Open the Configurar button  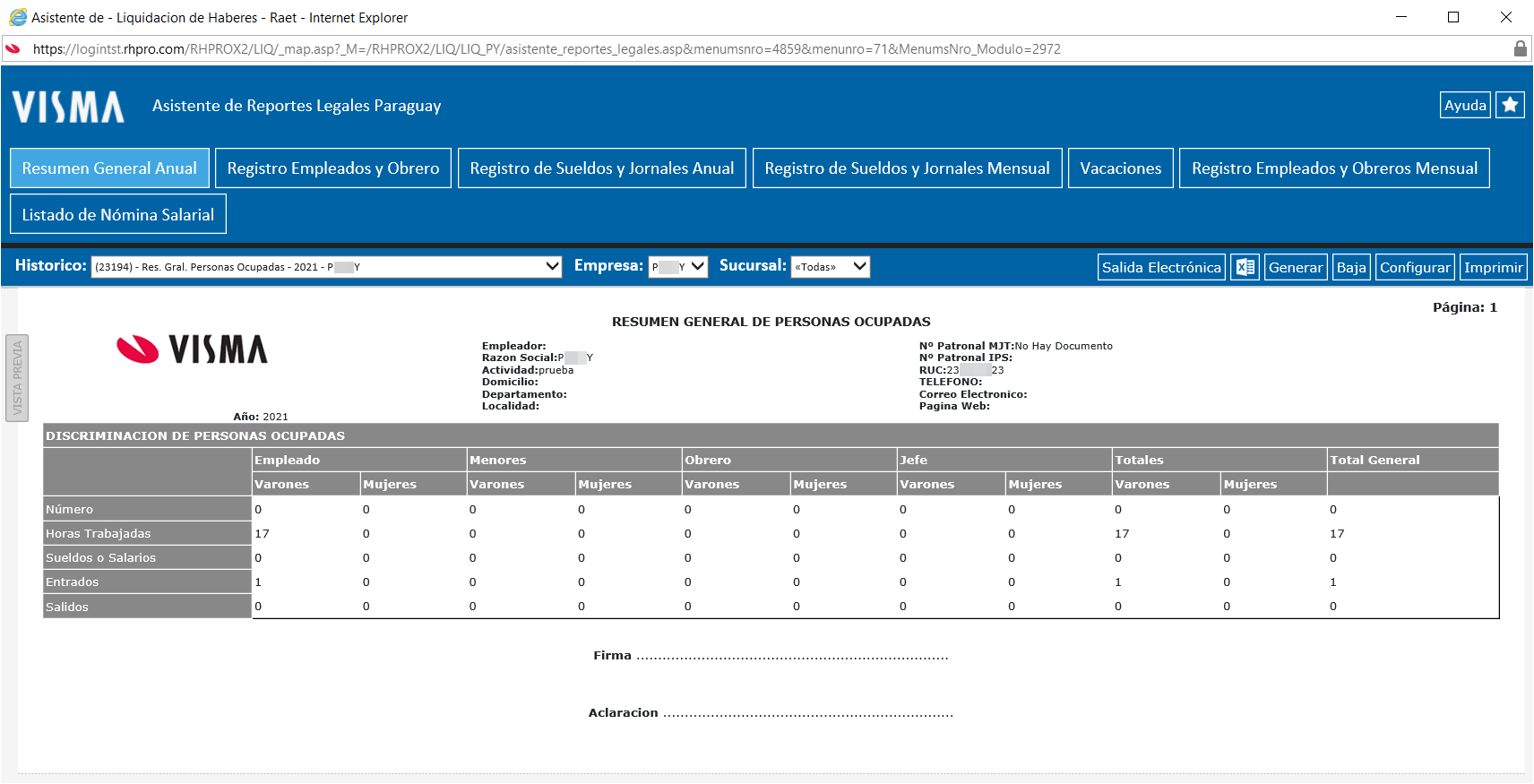[1415, 267]
